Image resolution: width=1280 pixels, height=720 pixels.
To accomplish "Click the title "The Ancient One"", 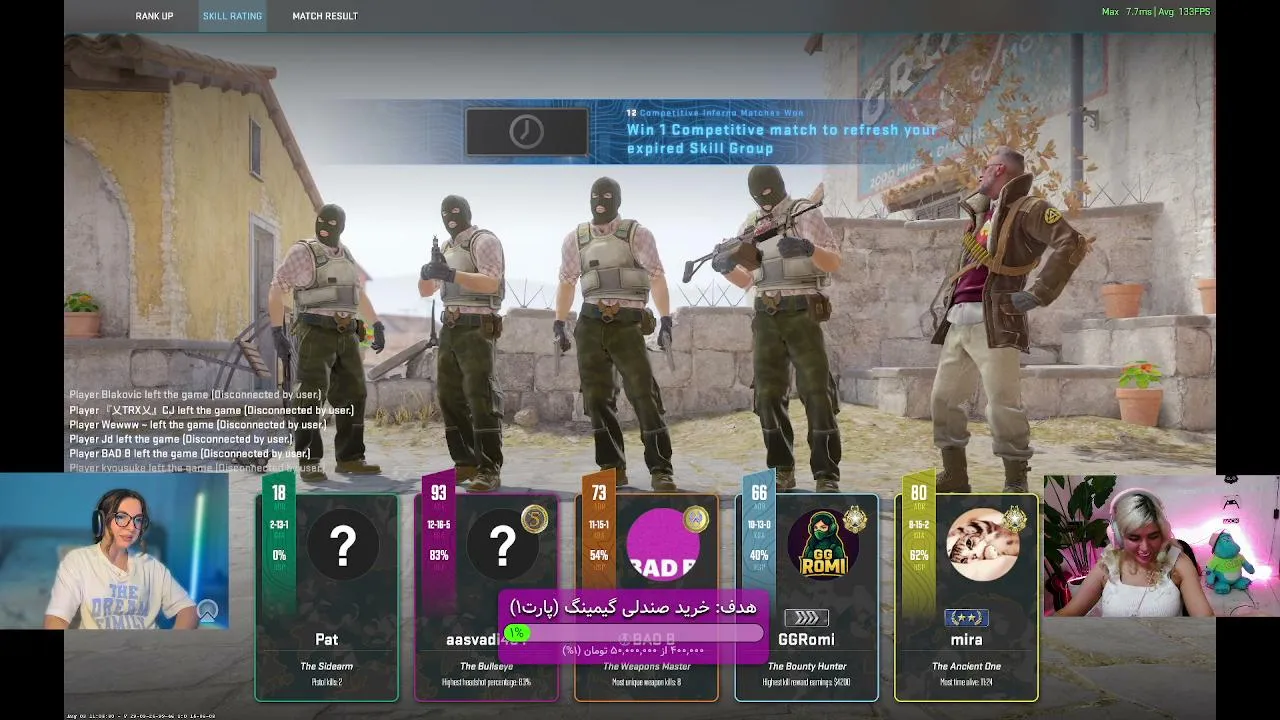I will [x=966, y=666].
